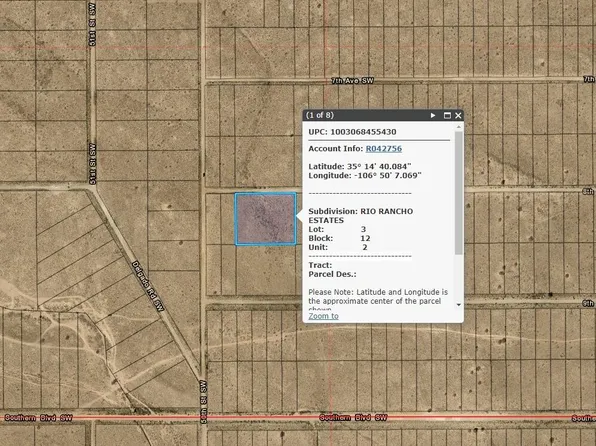Maximize the parcel info popup
Screen dimensions: 596x446
coord(447,115)
